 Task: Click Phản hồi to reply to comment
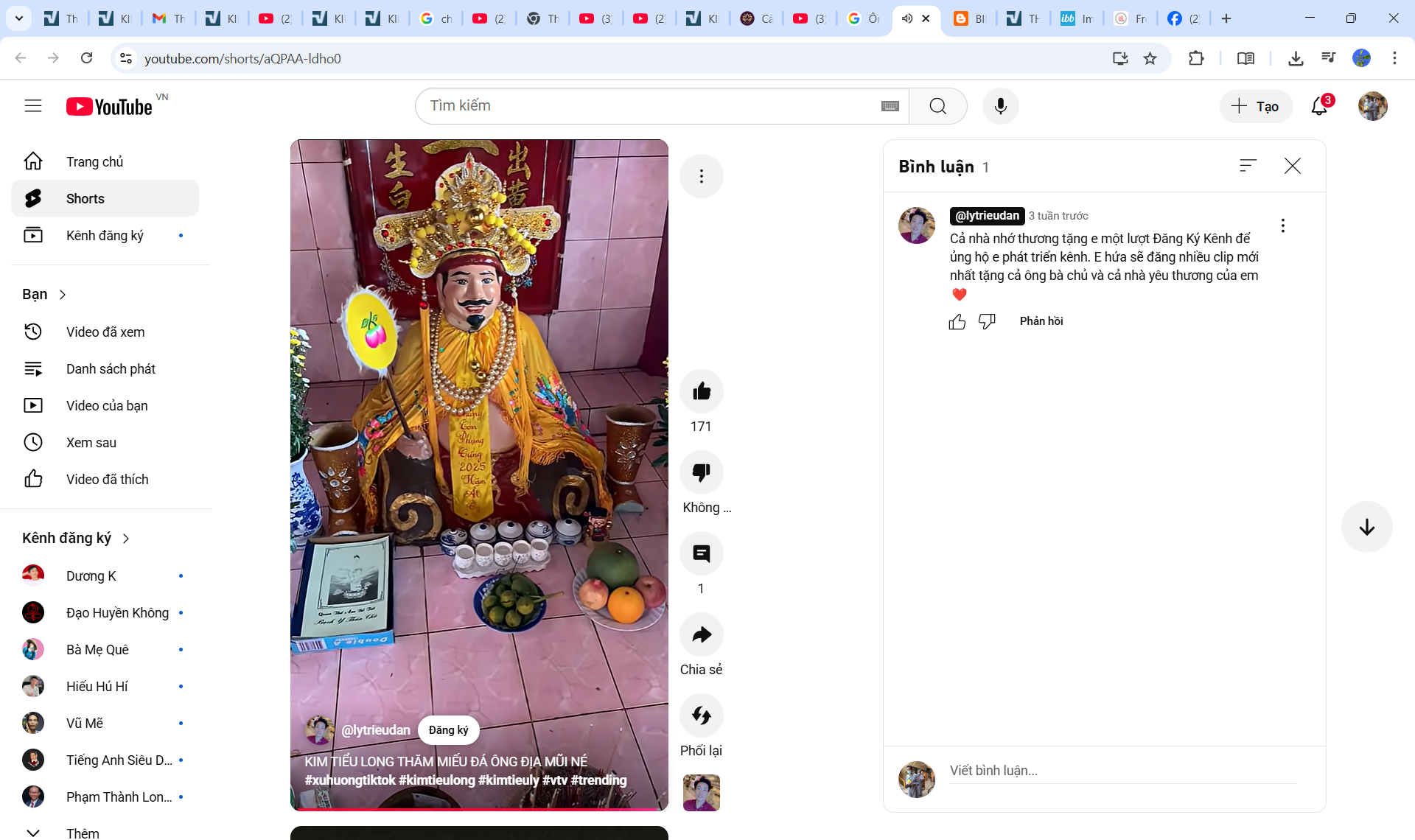(x=1041, y=321)
